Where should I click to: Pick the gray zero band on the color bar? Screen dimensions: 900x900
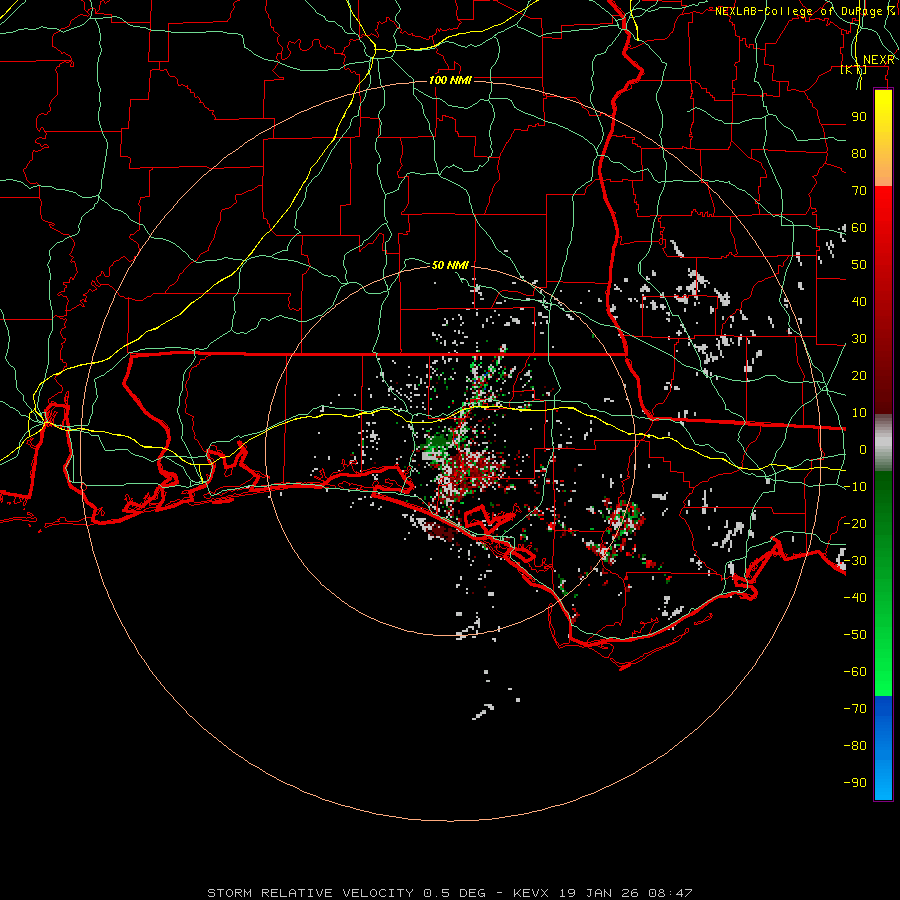click(883, 443)
